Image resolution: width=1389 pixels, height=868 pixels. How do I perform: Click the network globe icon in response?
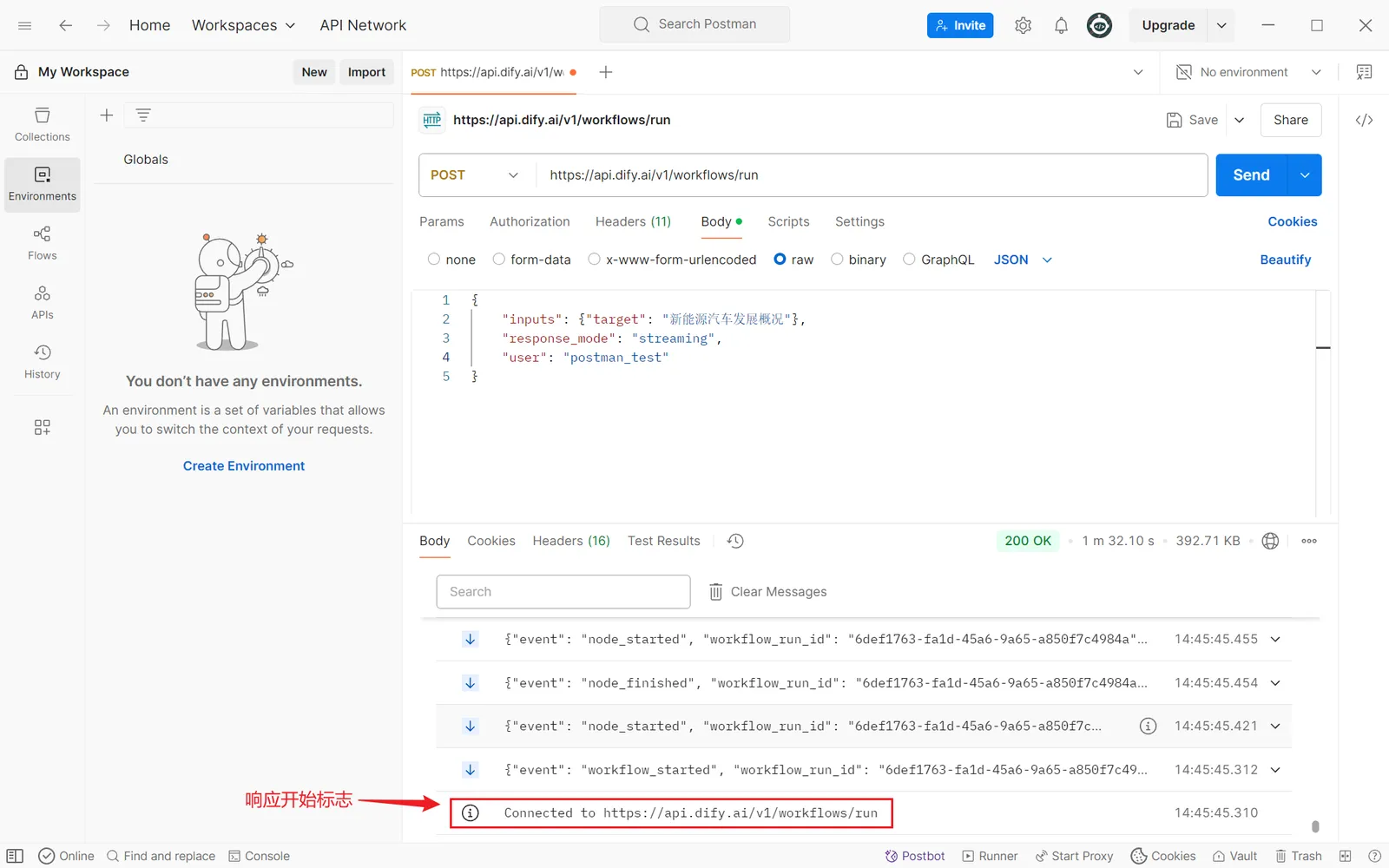pos(1270,541)
